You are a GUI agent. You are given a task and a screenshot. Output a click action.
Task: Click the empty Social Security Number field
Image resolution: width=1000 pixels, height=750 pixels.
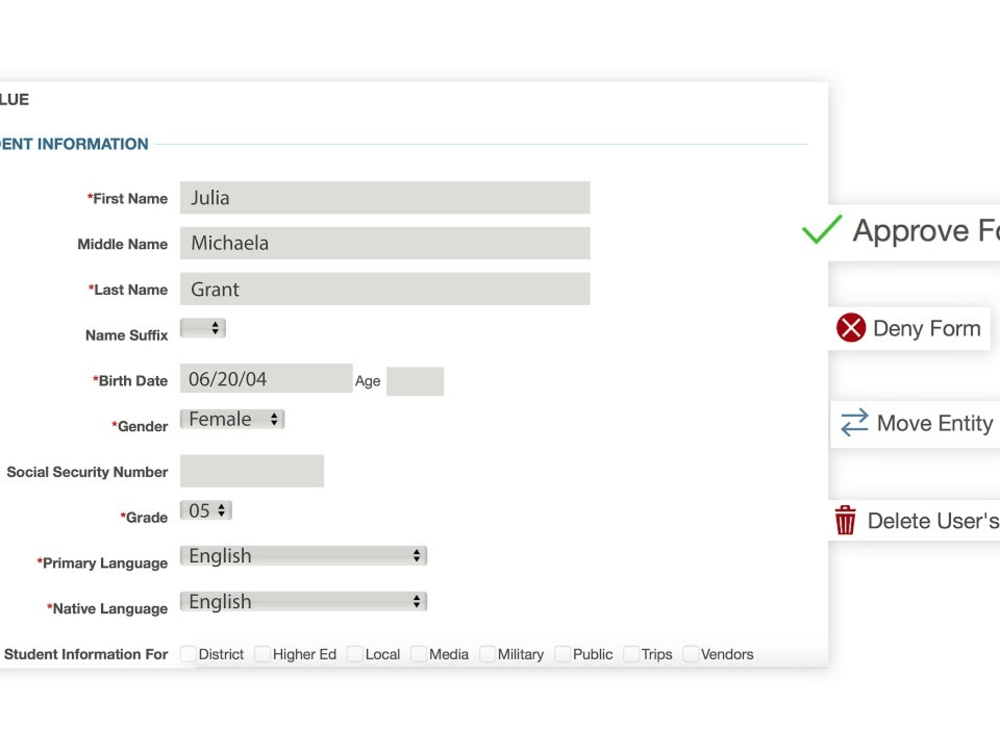click(252, 471)
